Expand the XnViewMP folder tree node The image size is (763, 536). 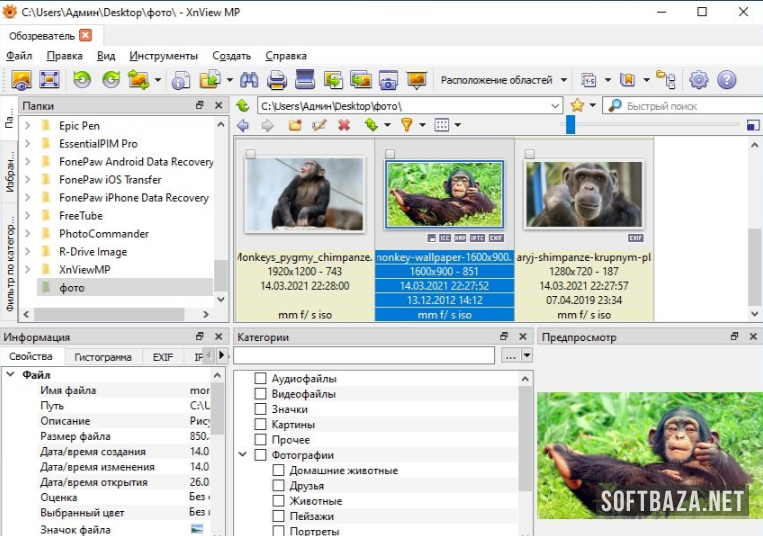27,270
